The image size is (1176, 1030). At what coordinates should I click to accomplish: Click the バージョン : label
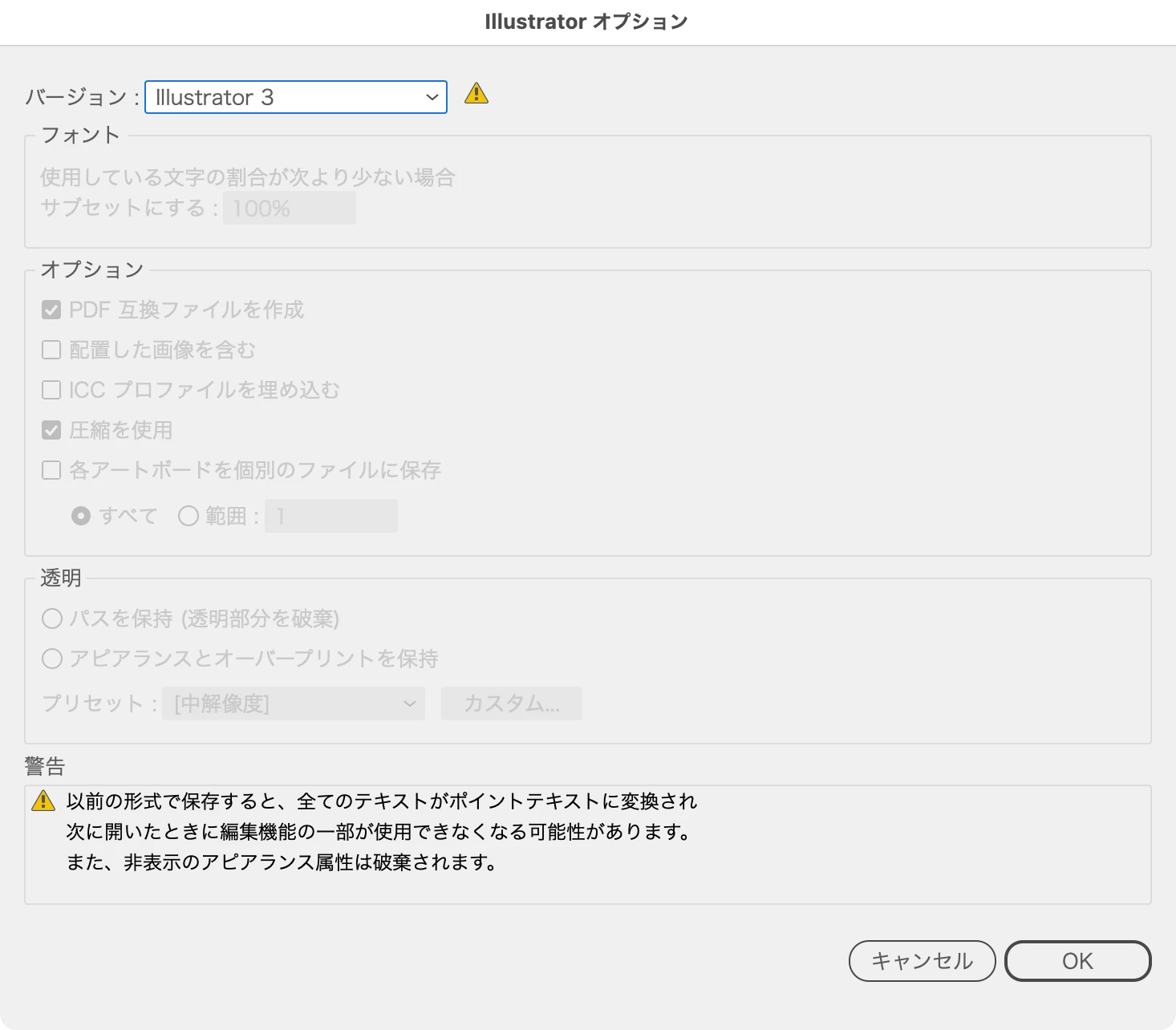click(83, 98)
